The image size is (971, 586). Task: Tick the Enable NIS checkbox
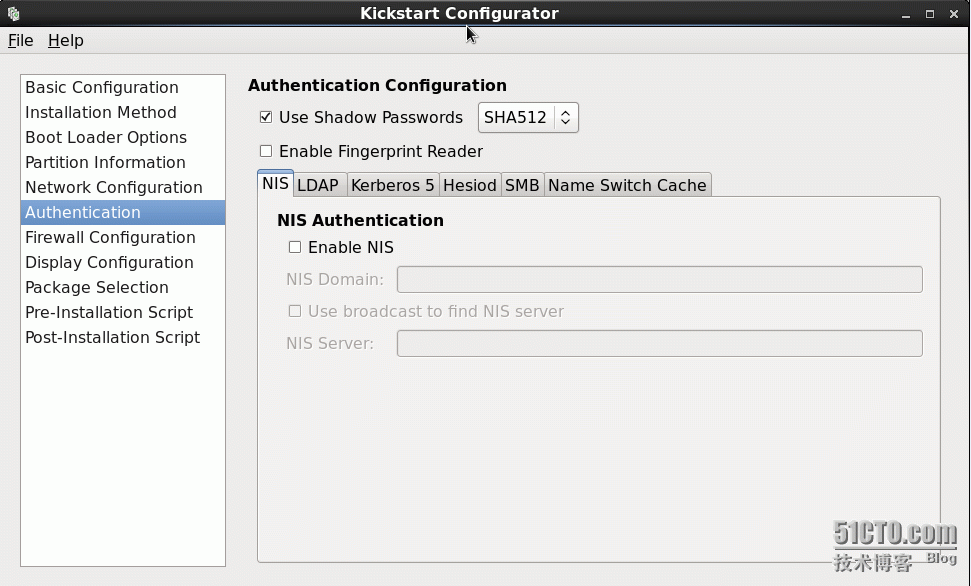tap(295, 247)
